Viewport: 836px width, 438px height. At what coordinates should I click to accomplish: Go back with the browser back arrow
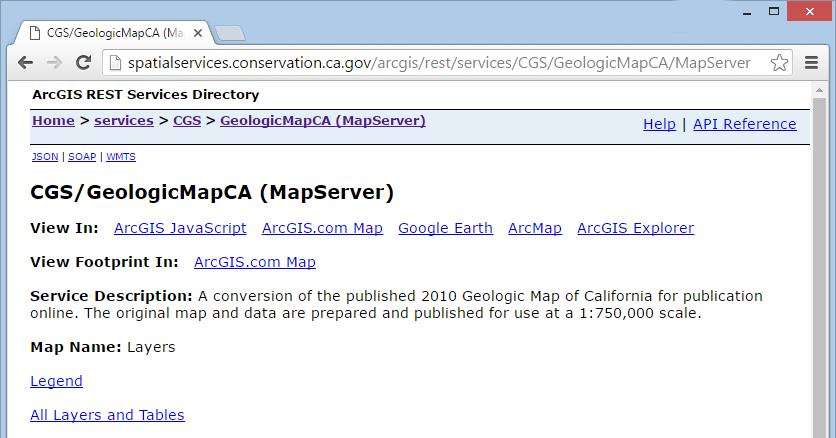[x=25, y=63]
